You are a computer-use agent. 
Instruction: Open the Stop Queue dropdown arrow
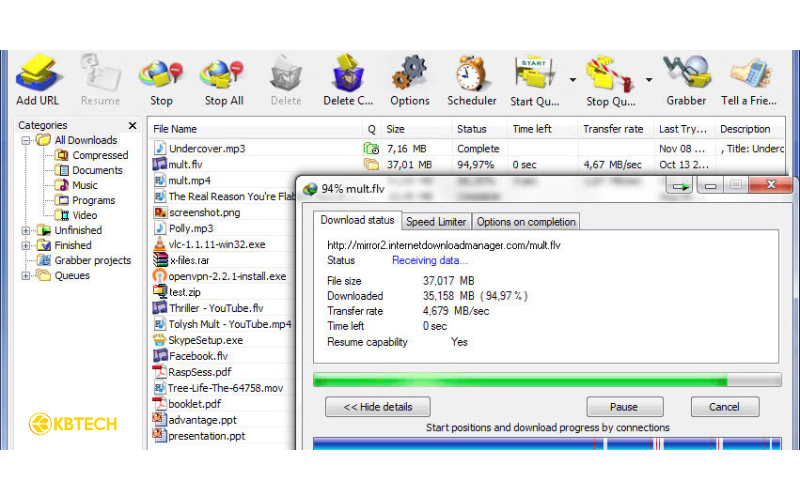649,79
